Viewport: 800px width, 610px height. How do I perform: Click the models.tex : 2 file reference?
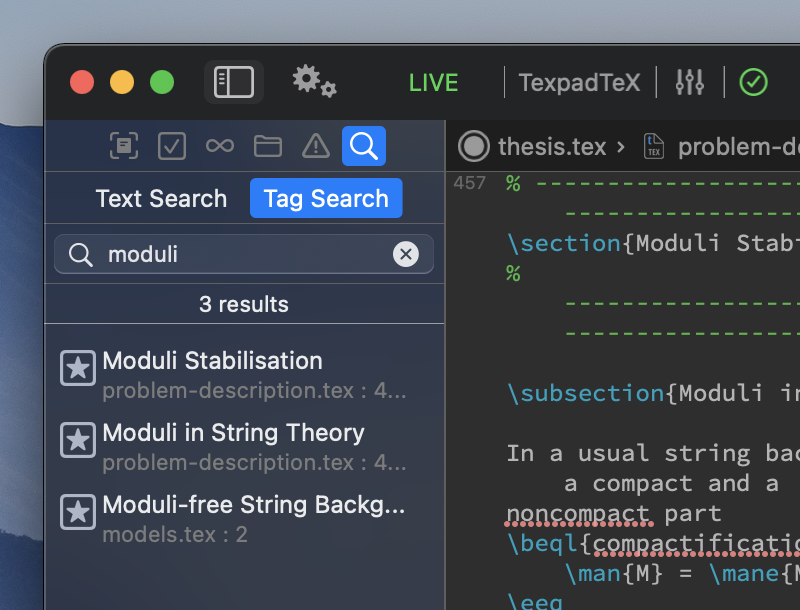[175, 535]
